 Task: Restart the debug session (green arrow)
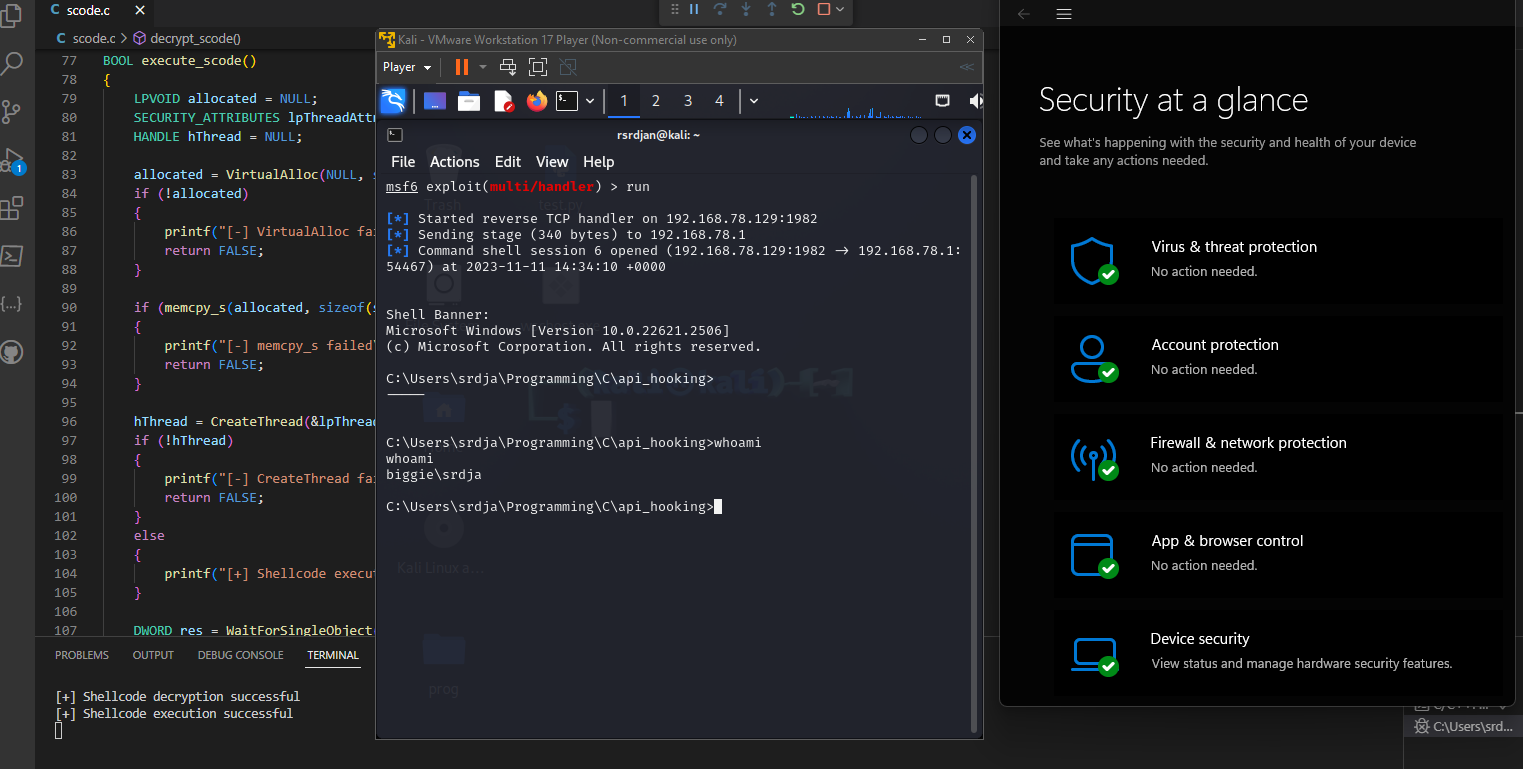798,9
